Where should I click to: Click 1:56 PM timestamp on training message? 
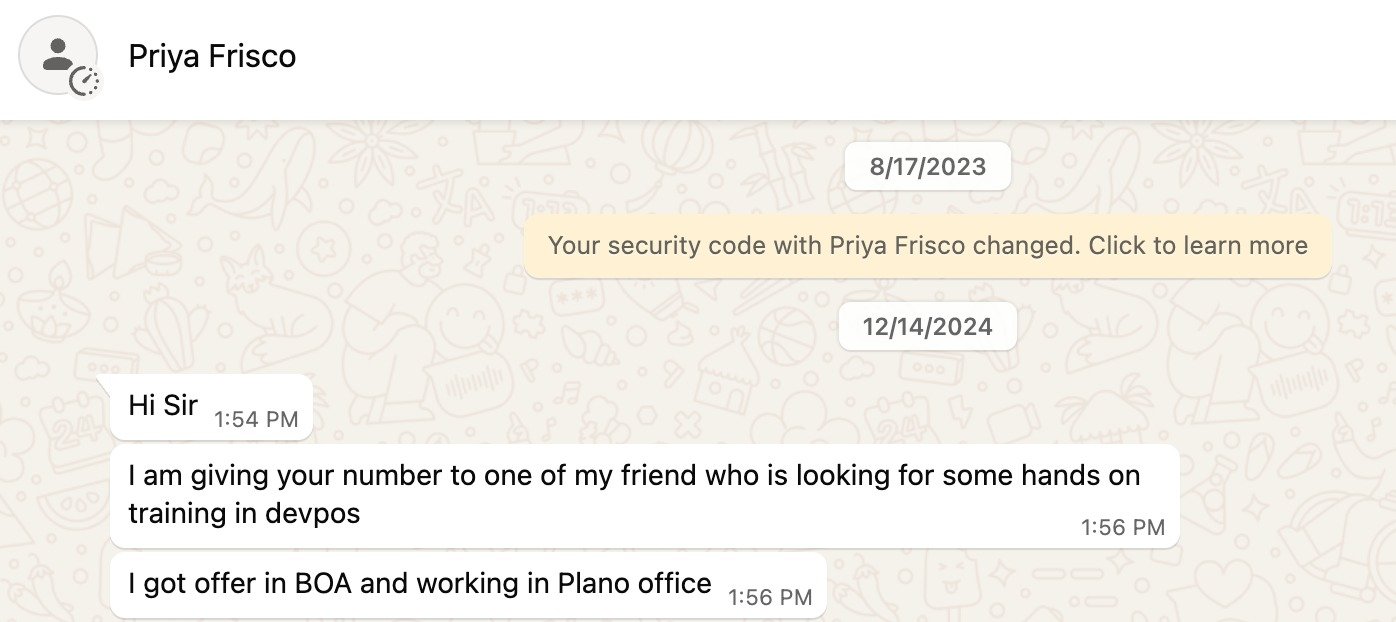(x=1123, y=527)
